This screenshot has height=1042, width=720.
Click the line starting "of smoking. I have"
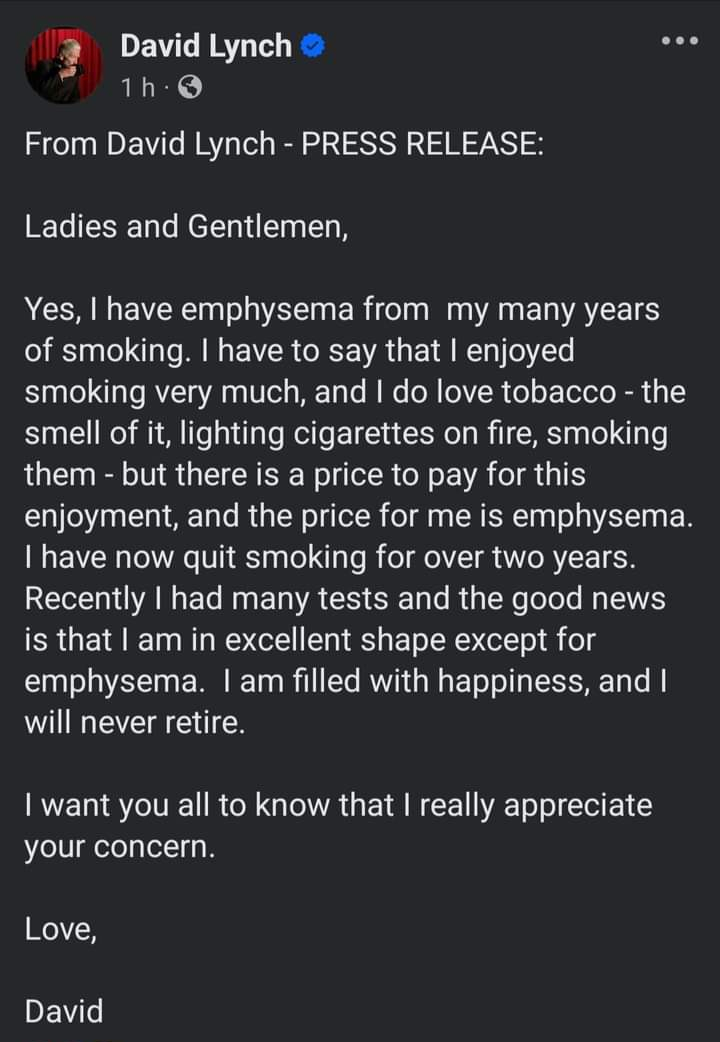(300, 351)
